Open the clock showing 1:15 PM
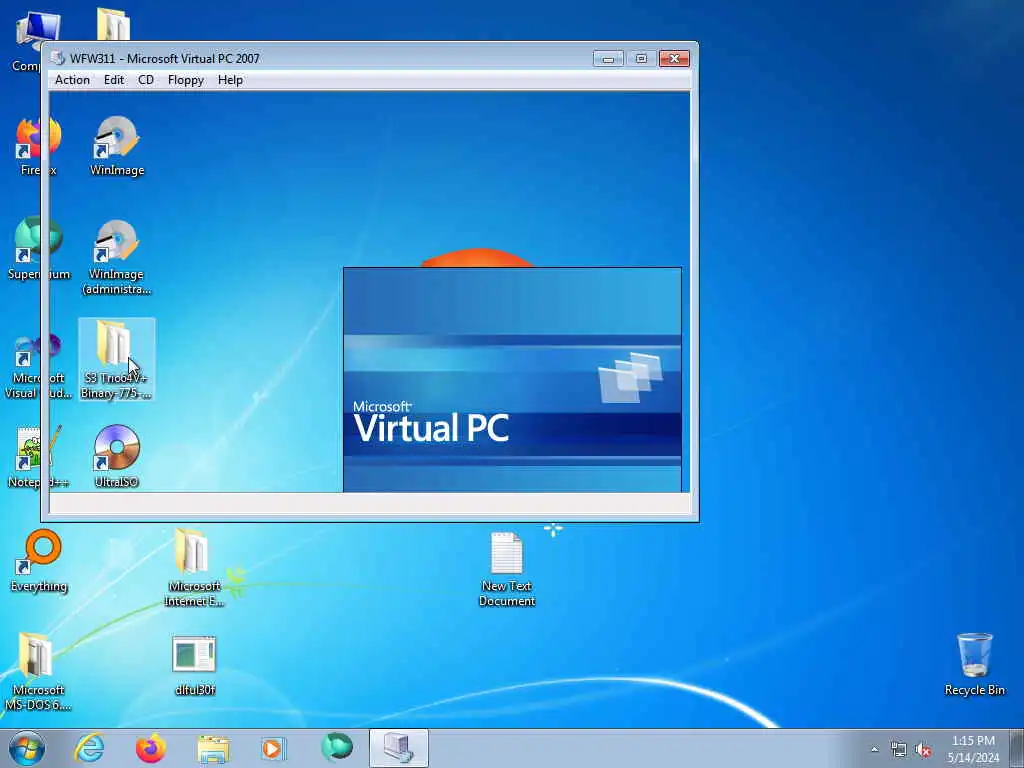The image size is (1024, 768). click(x=973, y=749)
